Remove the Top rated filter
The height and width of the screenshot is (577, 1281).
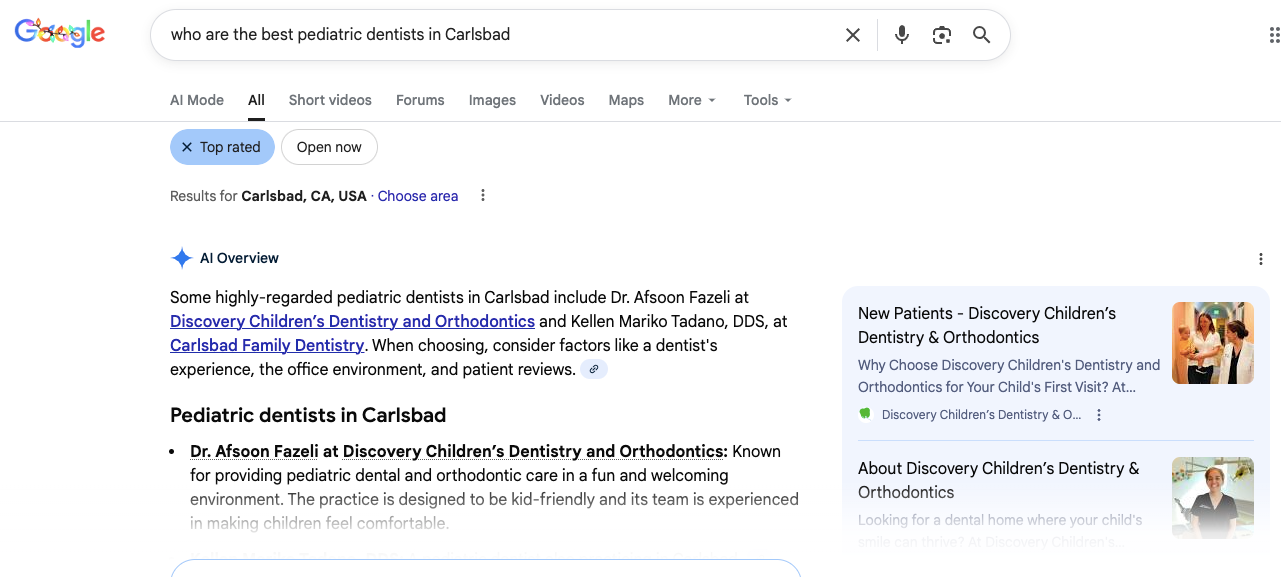click(187, 146)
